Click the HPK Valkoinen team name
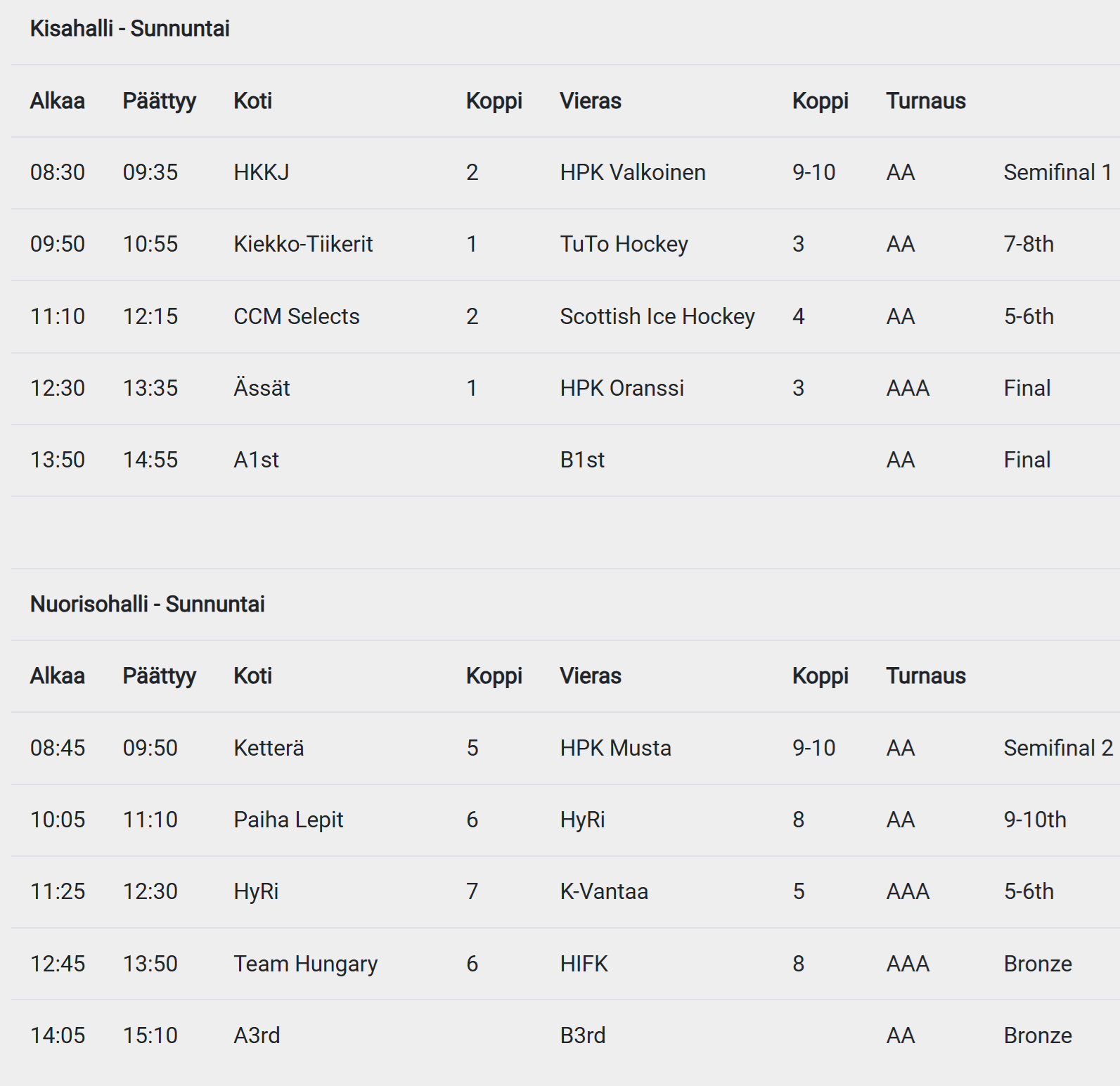Viewport: 1120px width, 1086px height. 632,173
